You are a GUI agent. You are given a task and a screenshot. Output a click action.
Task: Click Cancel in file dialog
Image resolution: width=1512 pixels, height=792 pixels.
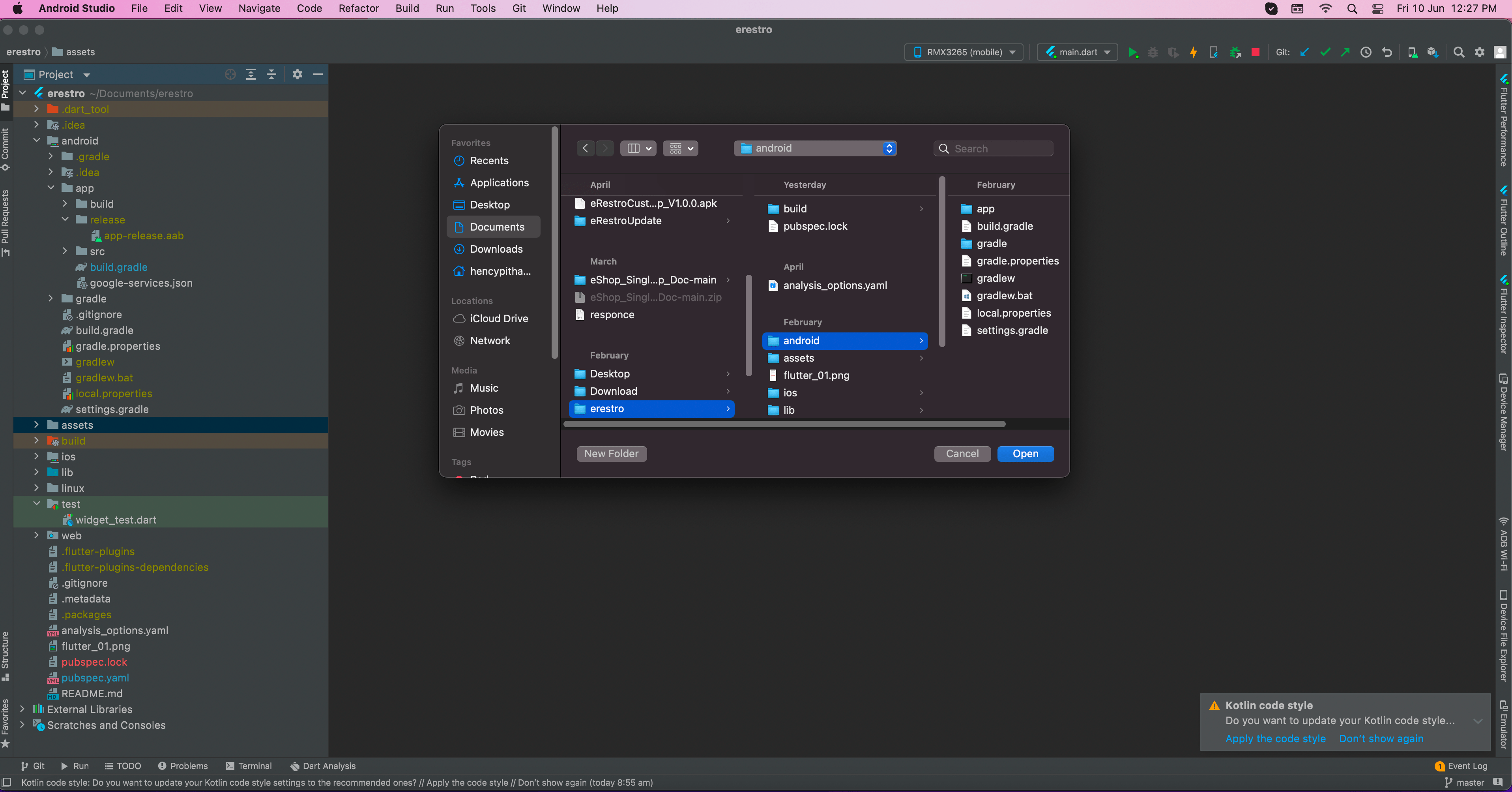(x=962, y=454)
